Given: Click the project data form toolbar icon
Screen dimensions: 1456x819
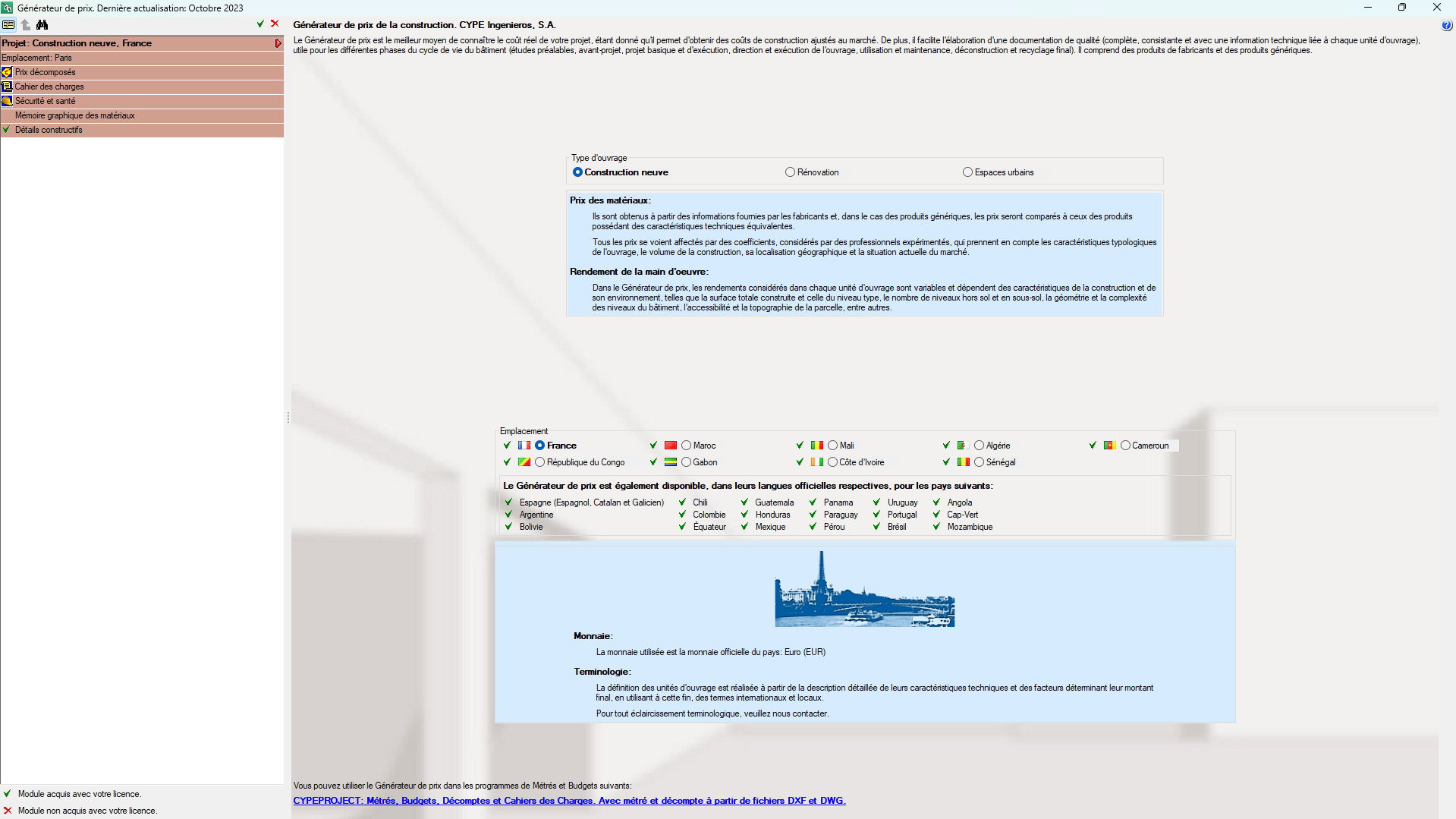Looking at the screenshot, I should (8, 24).
